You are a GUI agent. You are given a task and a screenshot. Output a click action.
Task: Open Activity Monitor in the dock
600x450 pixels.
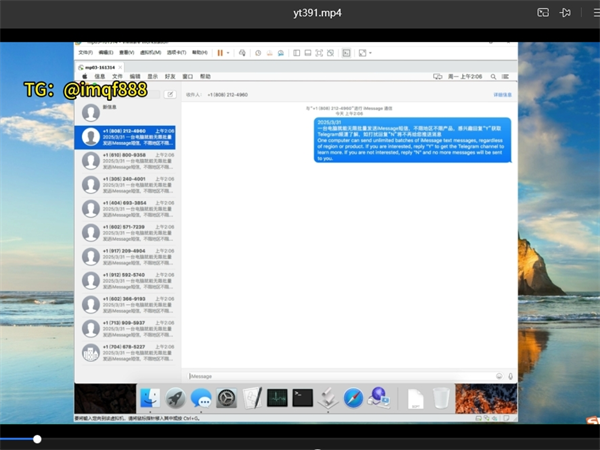[277, 398]
